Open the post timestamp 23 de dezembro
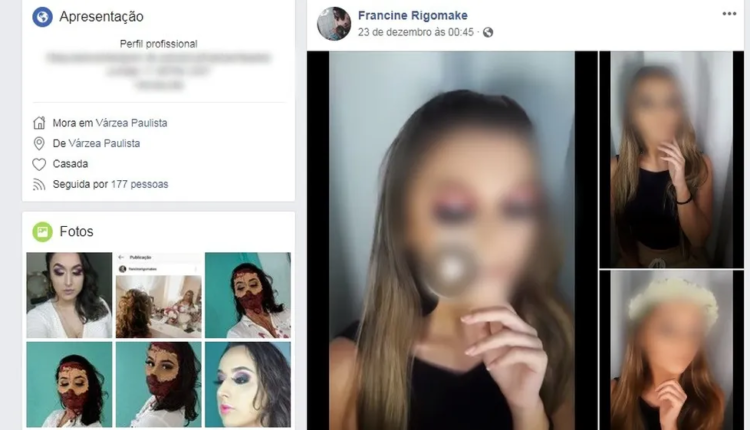The width and height of the screenshot is (750, 430). pyautogui.click(x=416, y=32)
